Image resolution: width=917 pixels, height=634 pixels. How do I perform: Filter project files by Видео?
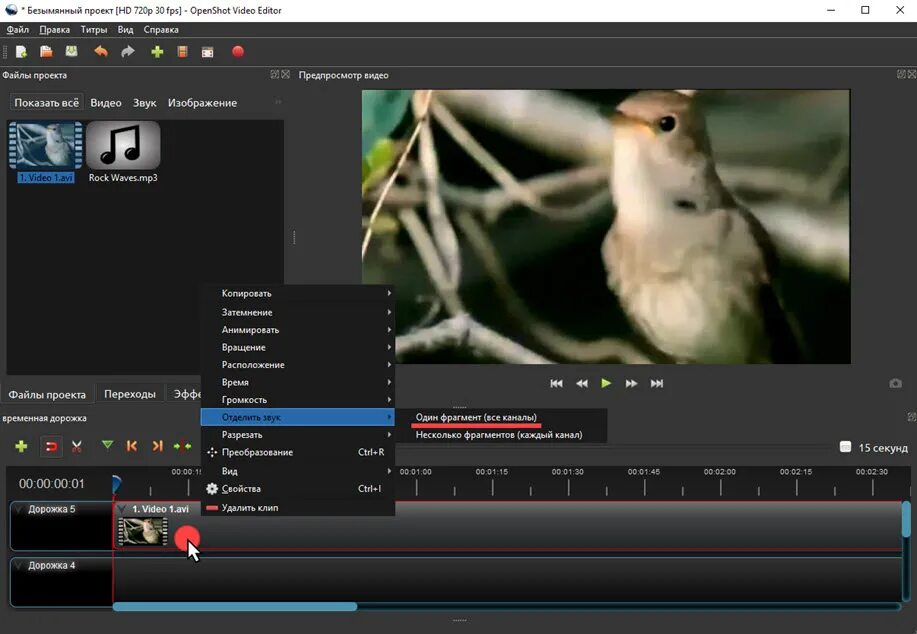pyautogui.click(x=106, y=102)
